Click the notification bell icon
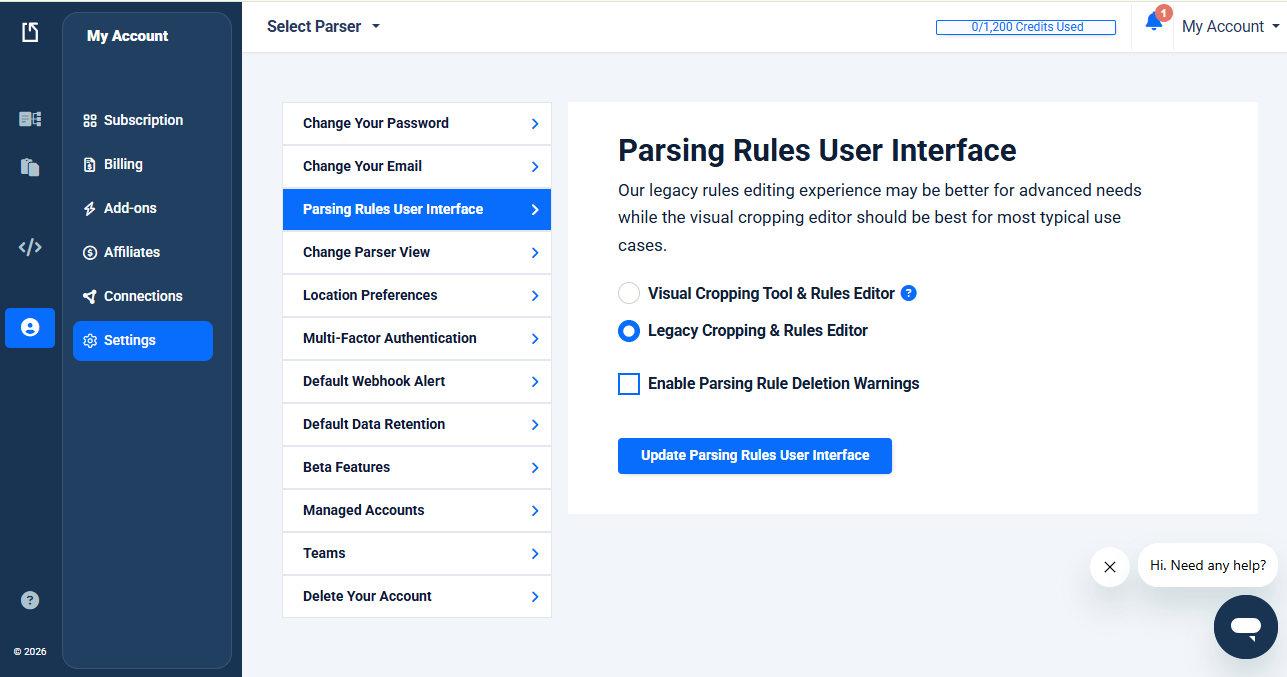Screen dimensions: 1287x677 click(x=1154, y=24)
